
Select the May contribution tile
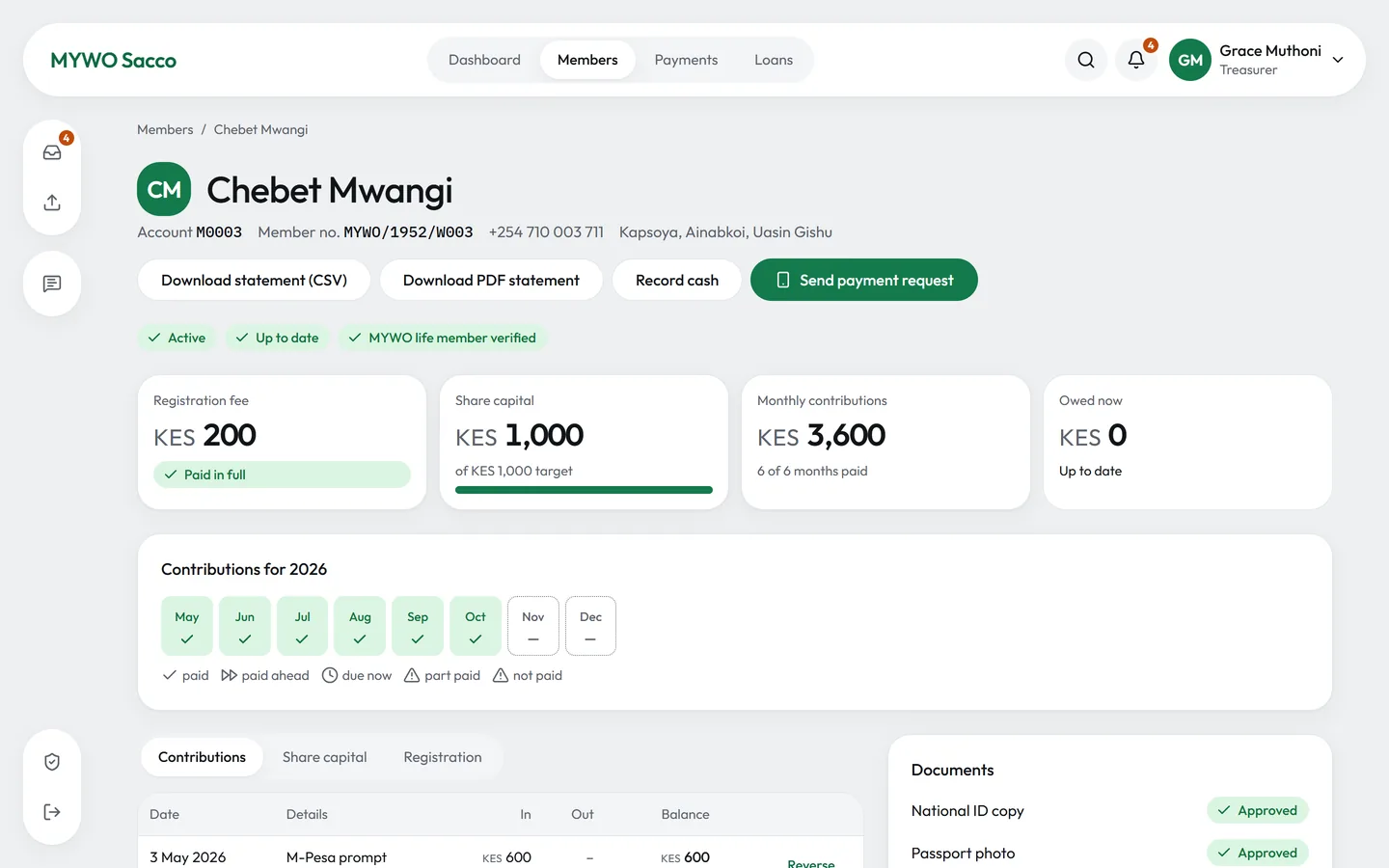click(187, 626)
